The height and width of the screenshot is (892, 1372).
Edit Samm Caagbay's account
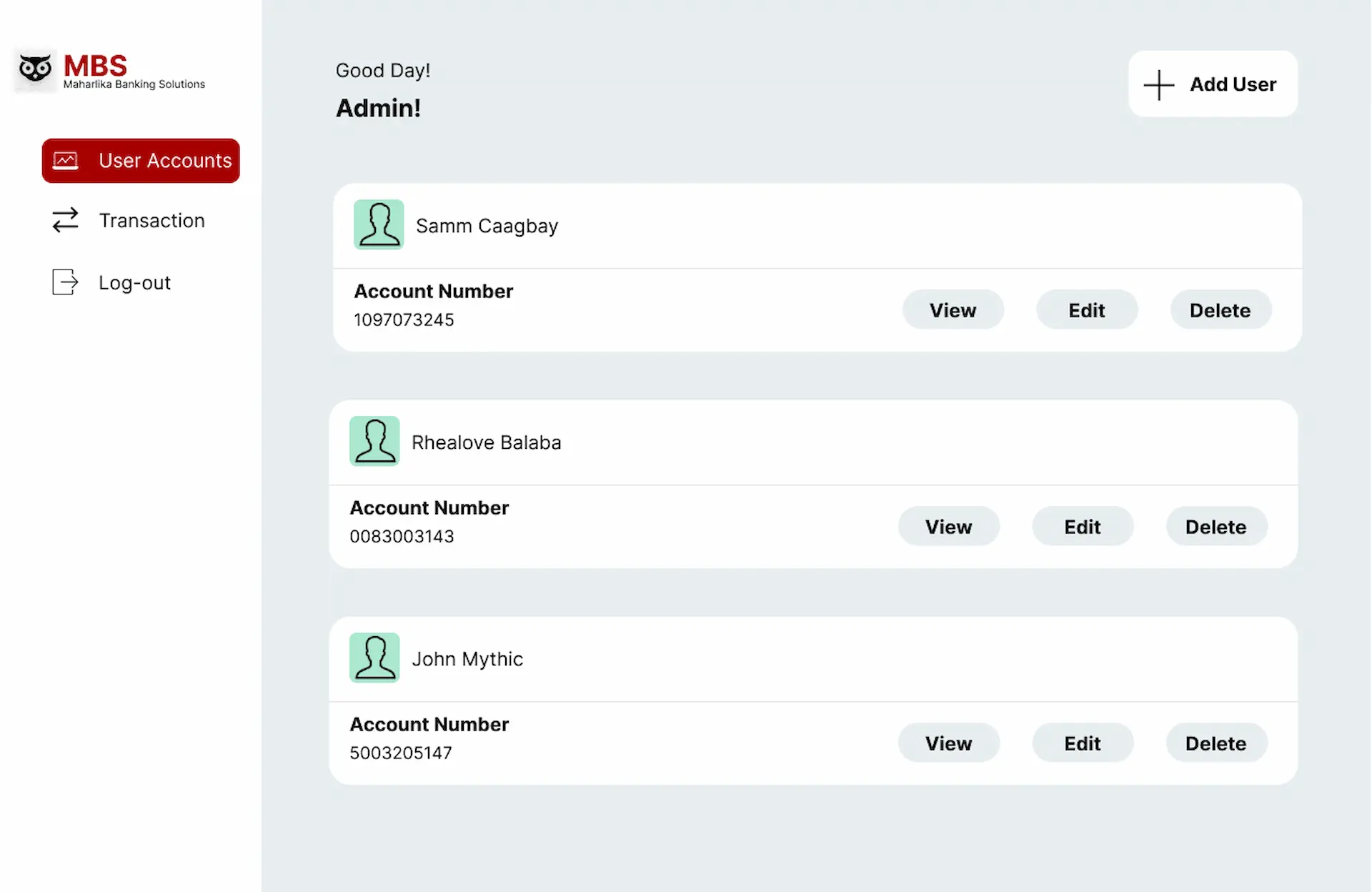[1087, 309]
